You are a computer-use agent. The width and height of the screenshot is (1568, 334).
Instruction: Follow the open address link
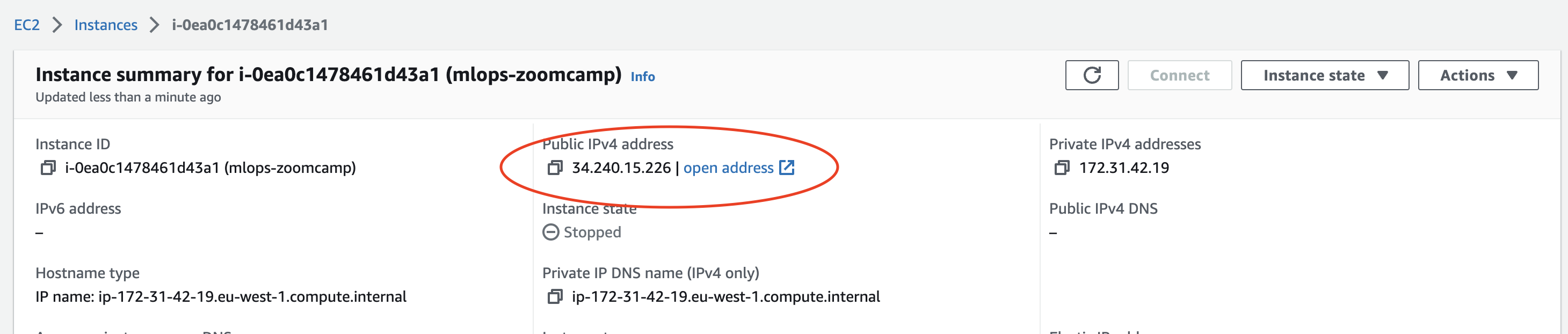[x=728, y=168]
